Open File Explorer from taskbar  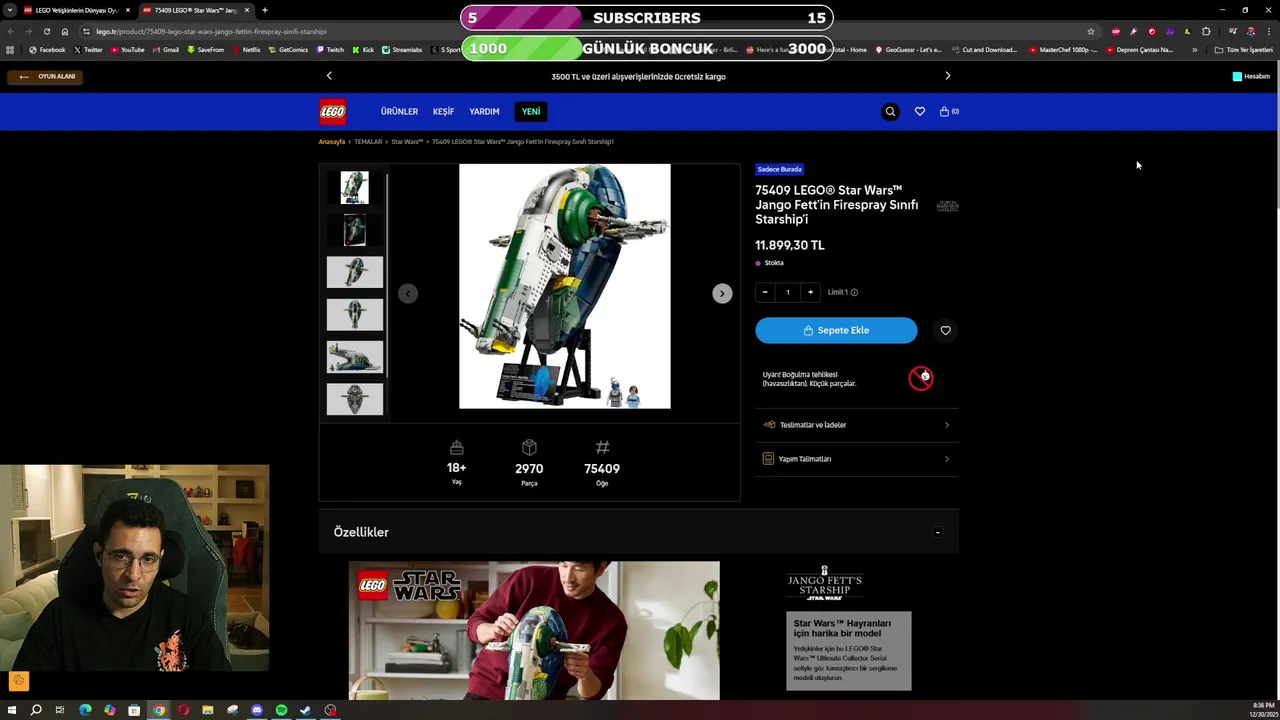(208, 710)
